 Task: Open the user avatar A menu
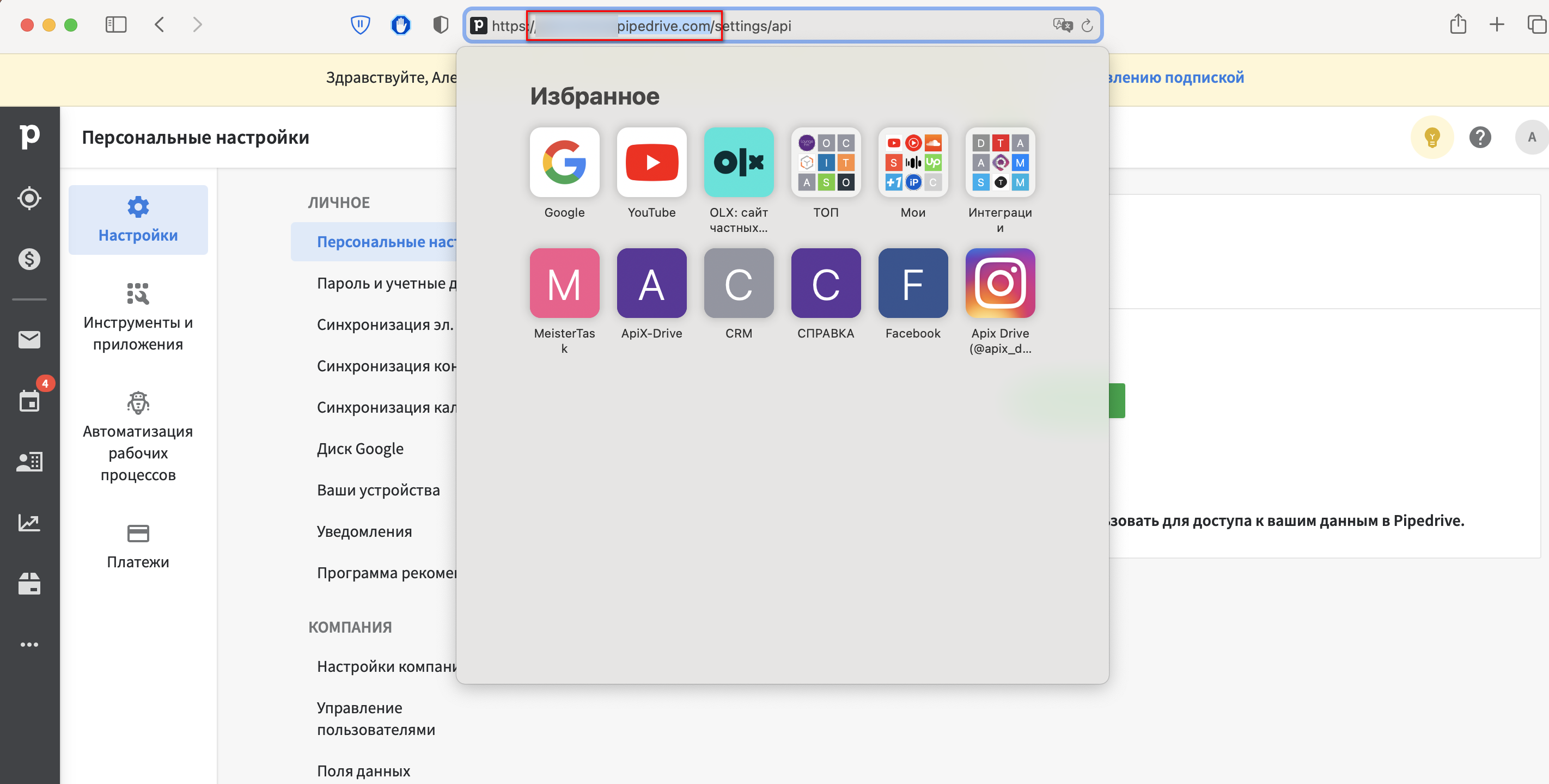(x=1532, y=137)
